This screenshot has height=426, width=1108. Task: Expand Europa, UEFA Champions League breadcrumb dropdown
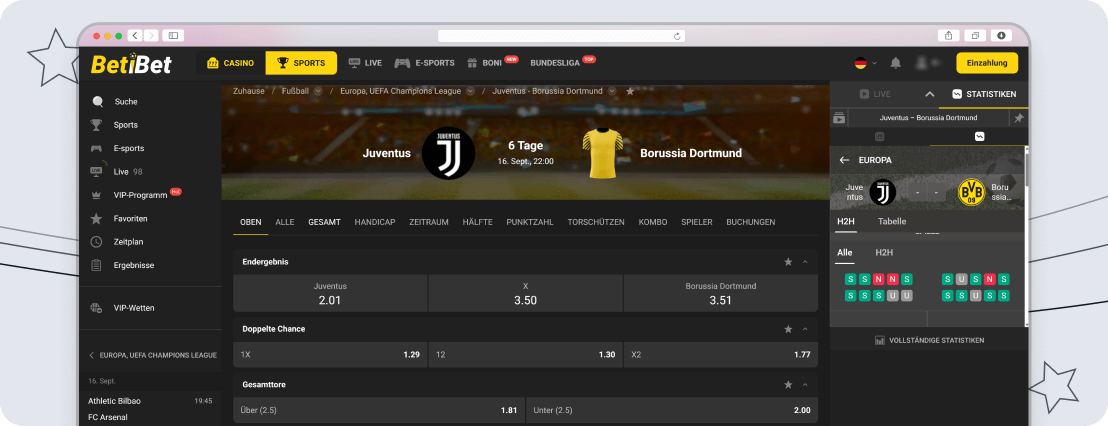coord(470,91)
